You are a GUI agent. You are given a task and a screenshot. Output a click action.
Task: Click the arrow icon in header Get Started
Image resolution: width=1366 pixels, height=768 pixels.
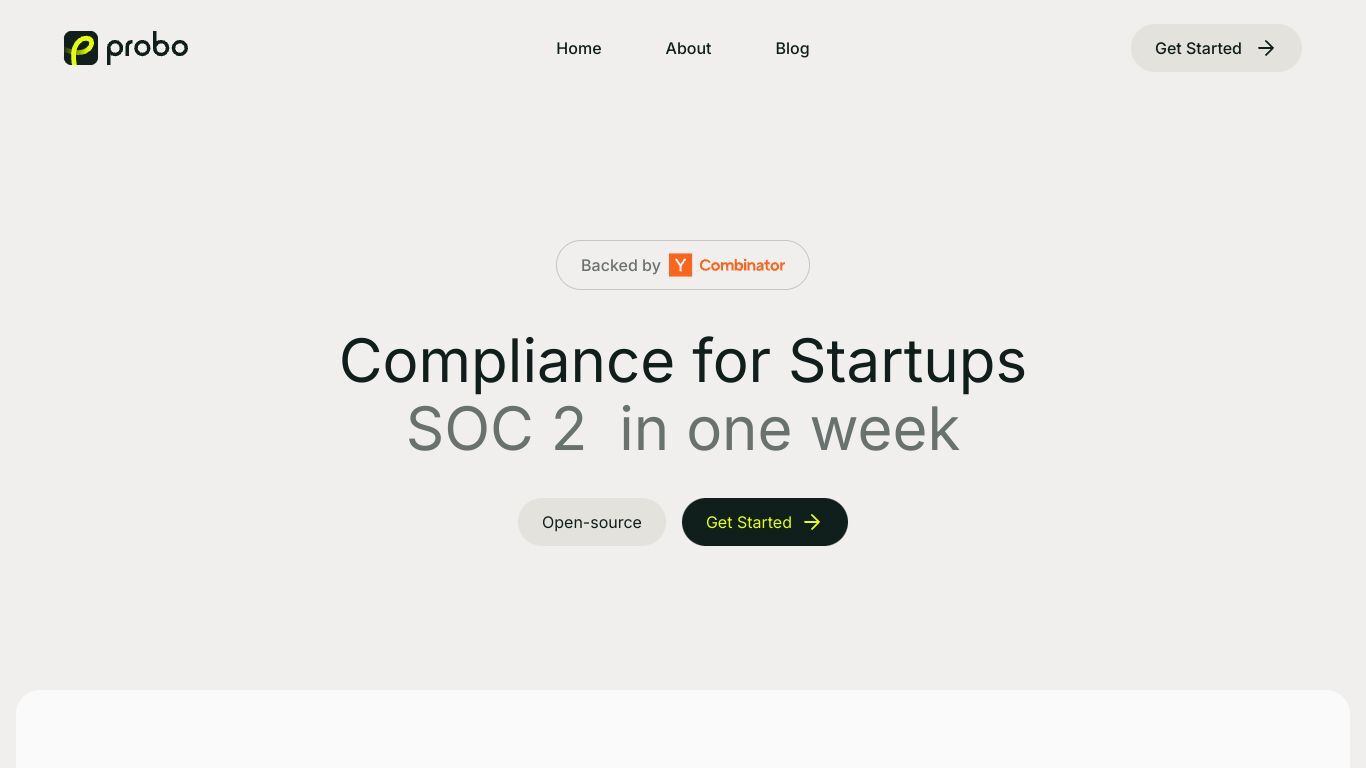(1266, 48)
